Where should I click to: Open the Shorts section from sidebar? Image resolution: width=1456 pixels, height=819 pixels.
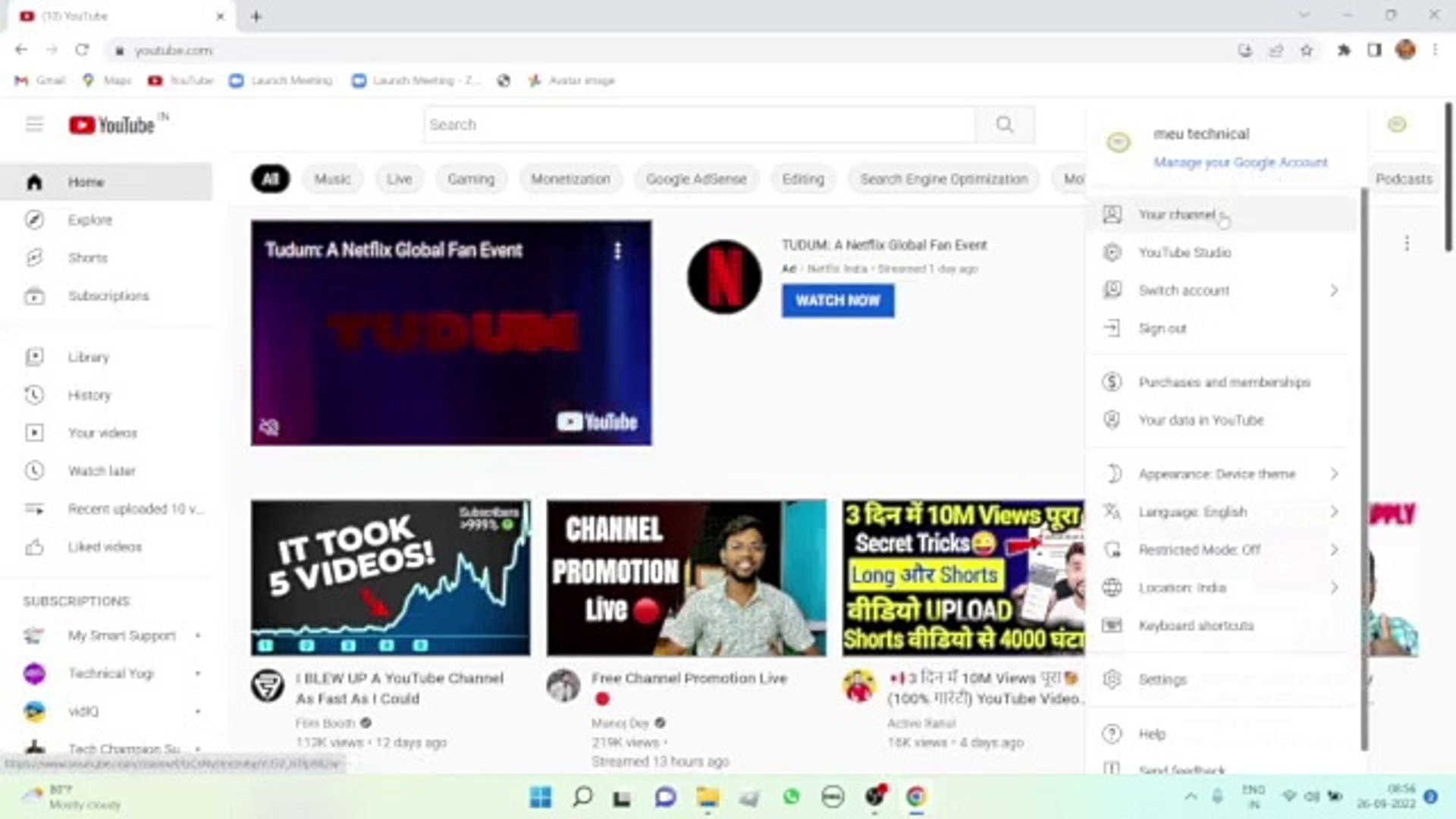(x=87, y=258)
